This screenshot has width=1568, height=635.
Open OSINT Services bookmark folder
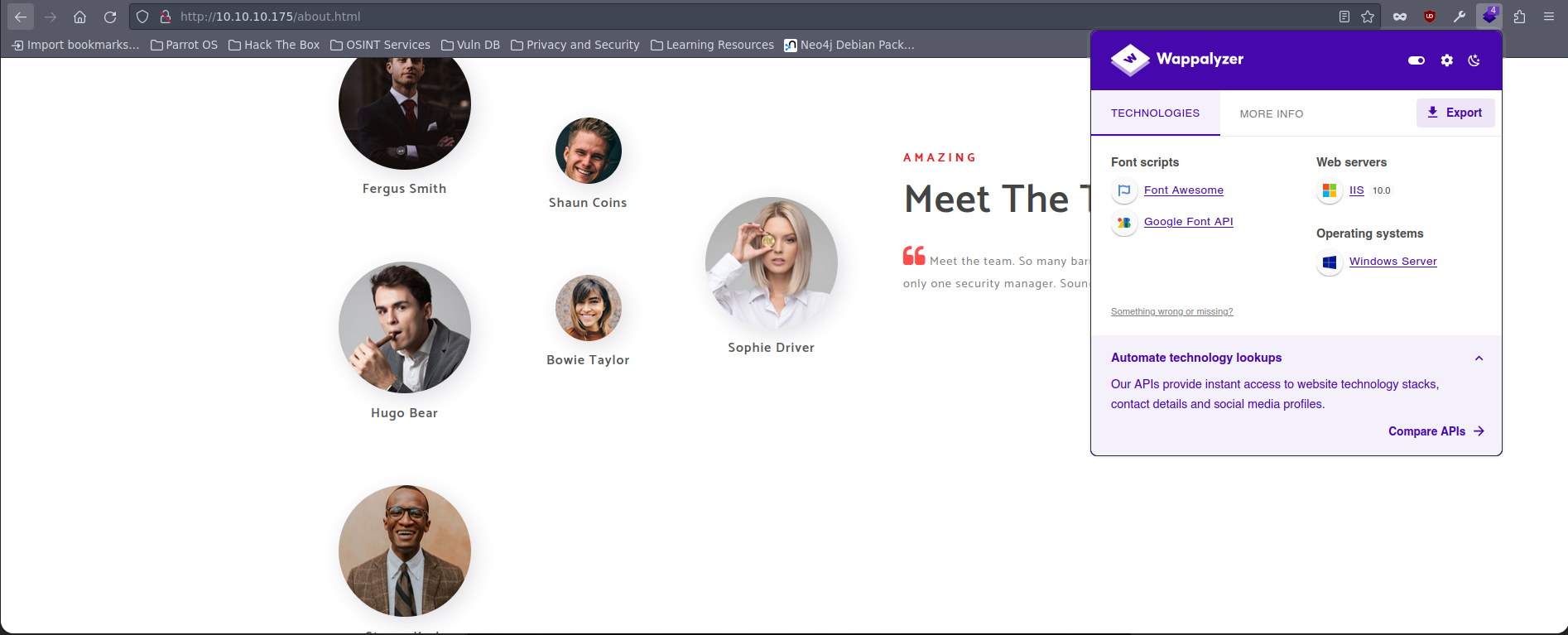pos(380,45)
